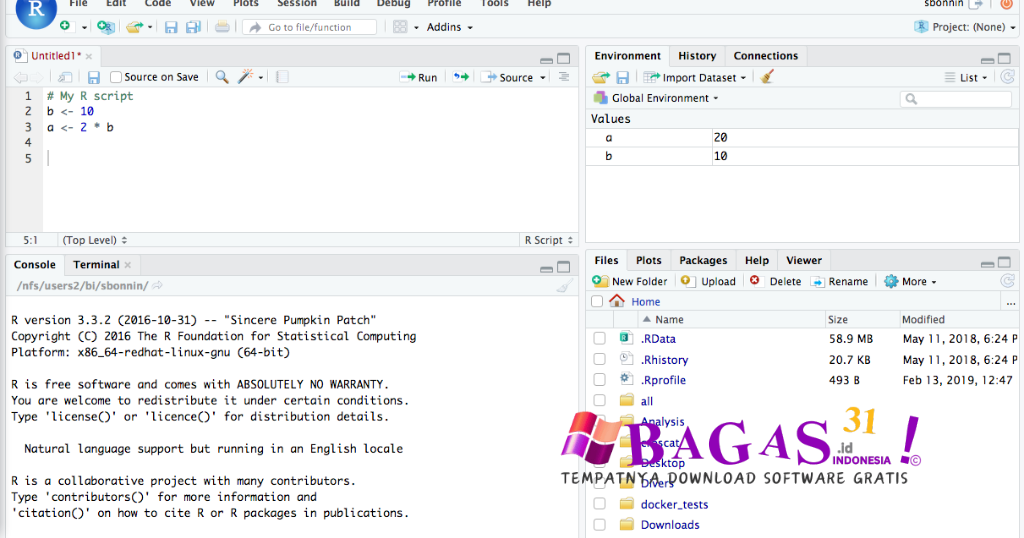
Task: Click the New Folder button
Action: 630,281
